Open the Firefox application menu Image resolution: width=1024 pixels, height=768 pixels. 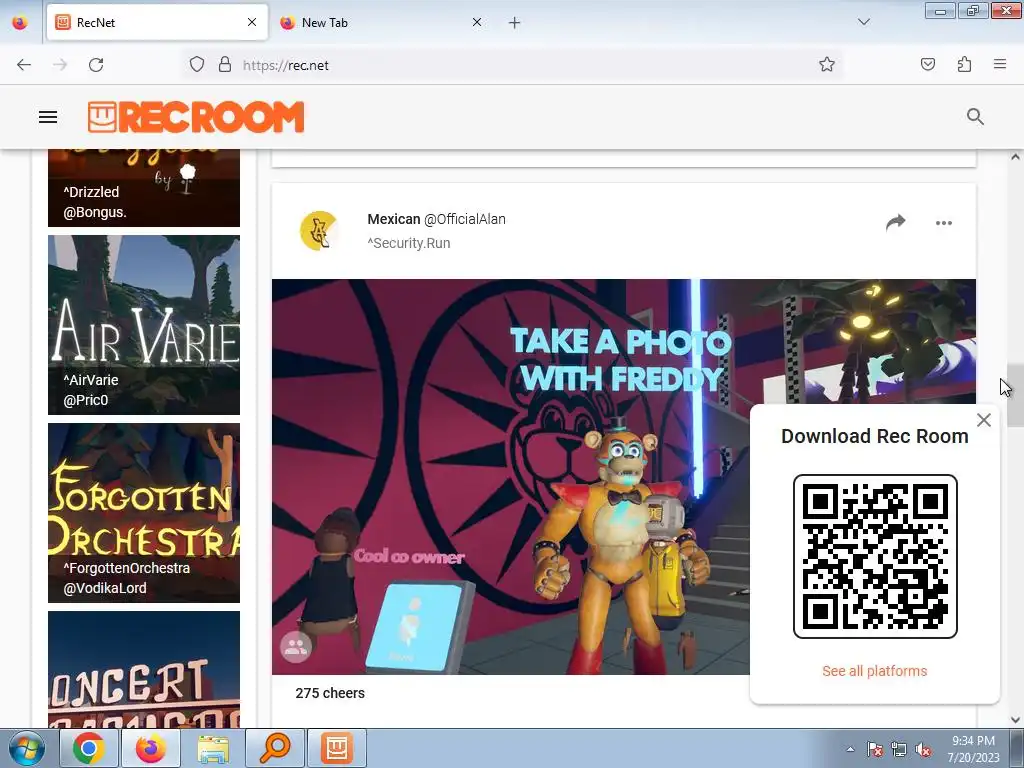[x=1000, y=64]
